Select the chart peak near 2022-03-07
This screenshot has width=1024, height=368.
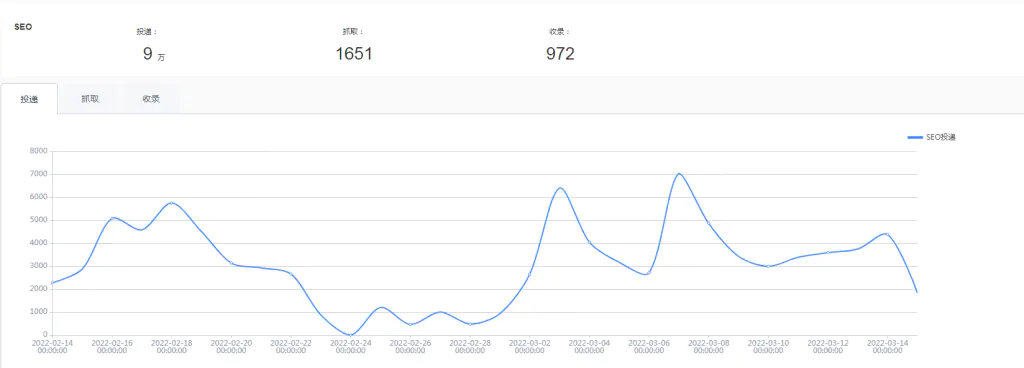(x=679, y=174)
